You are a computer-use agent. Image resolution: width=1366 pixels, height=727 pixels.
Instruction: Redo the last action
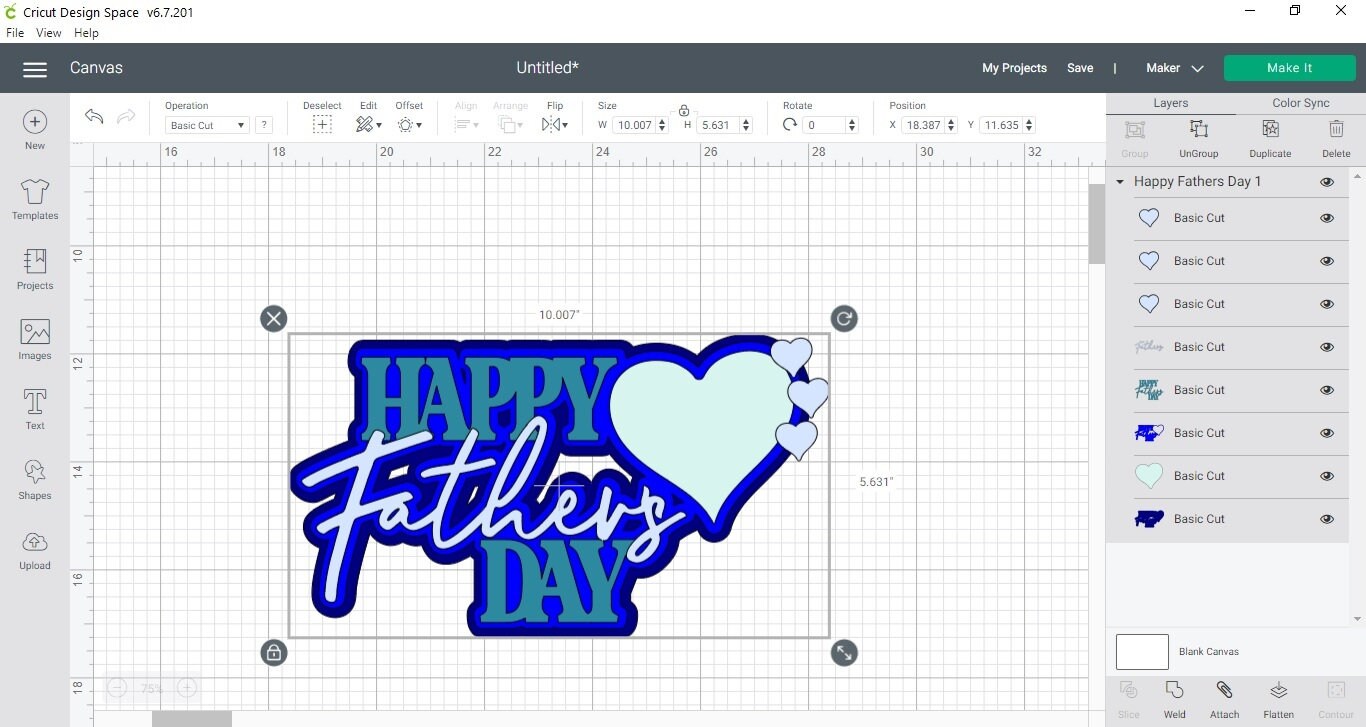coord(126,117)
